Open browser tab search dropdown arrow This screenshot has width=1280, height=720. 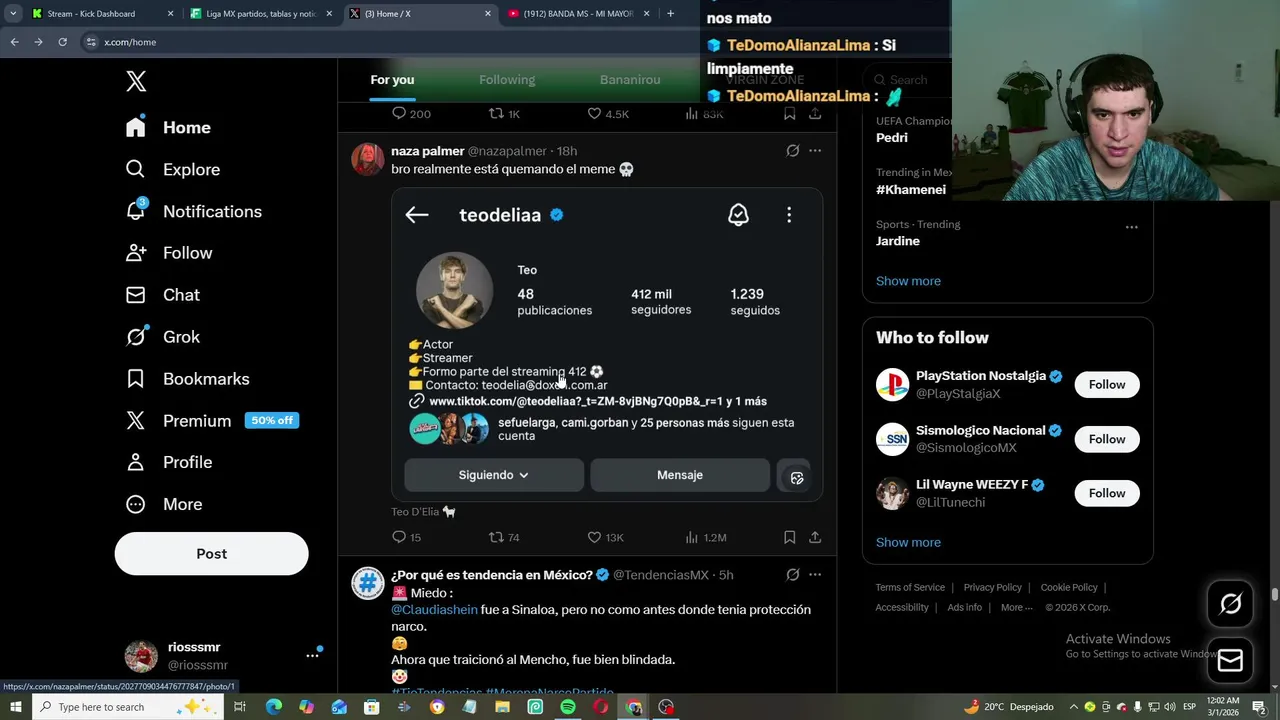coord(13,14)
